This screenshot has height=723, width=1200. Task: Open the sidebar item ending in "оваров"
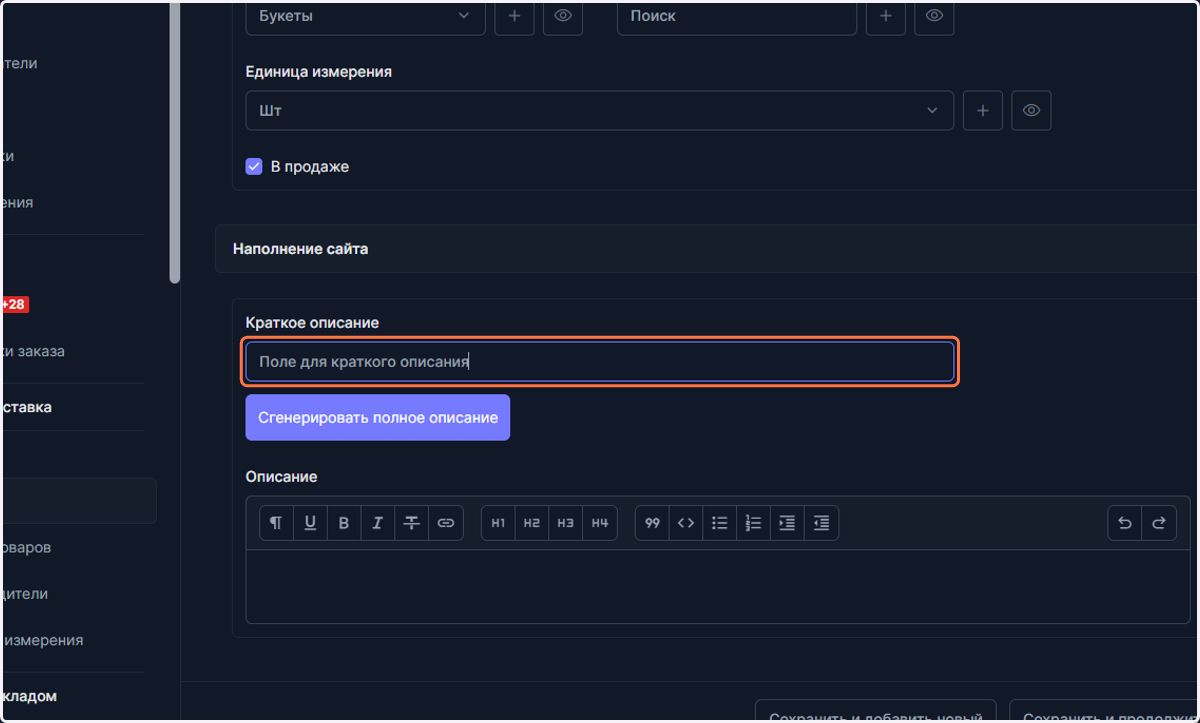pyautogui.click(x=27, y=547)
